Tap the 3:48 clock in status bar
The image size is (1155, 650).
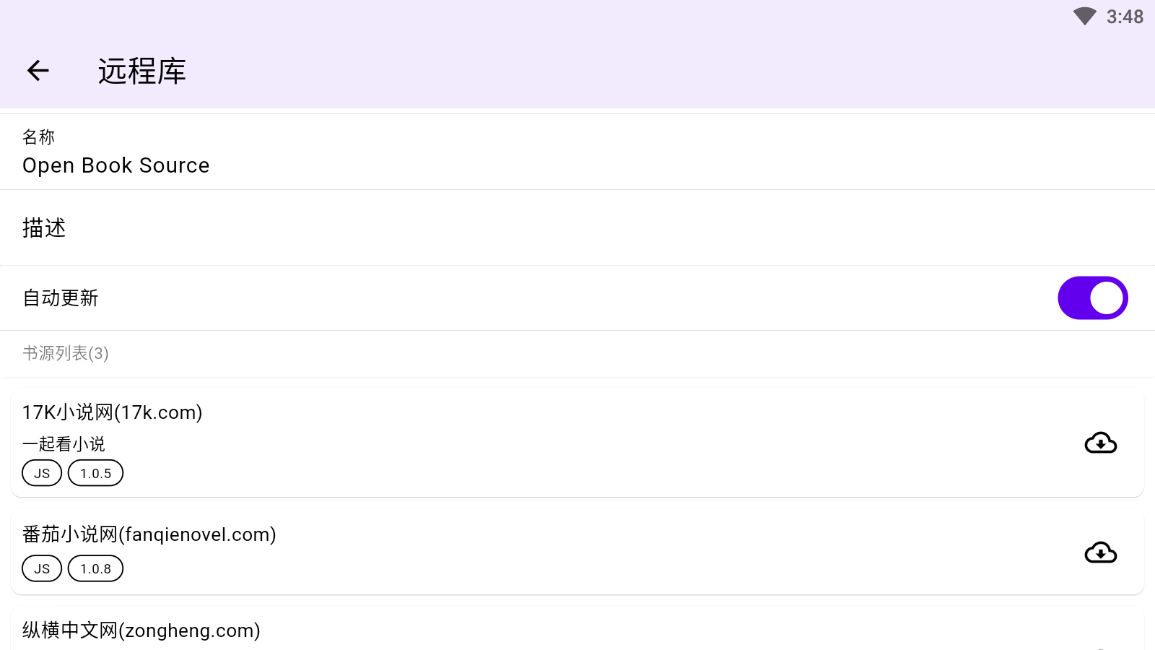click(x=1125, y=17)
